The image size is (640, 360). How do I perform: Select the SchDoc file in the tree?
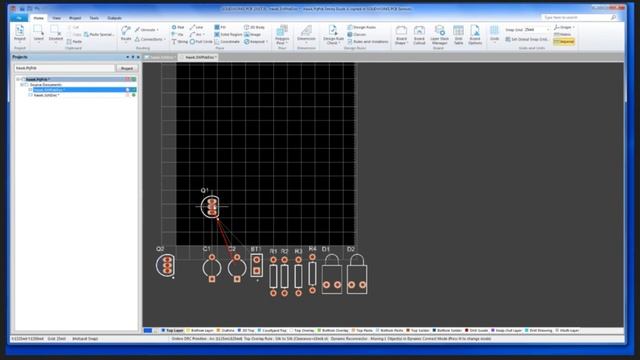[x=46, y=95]
